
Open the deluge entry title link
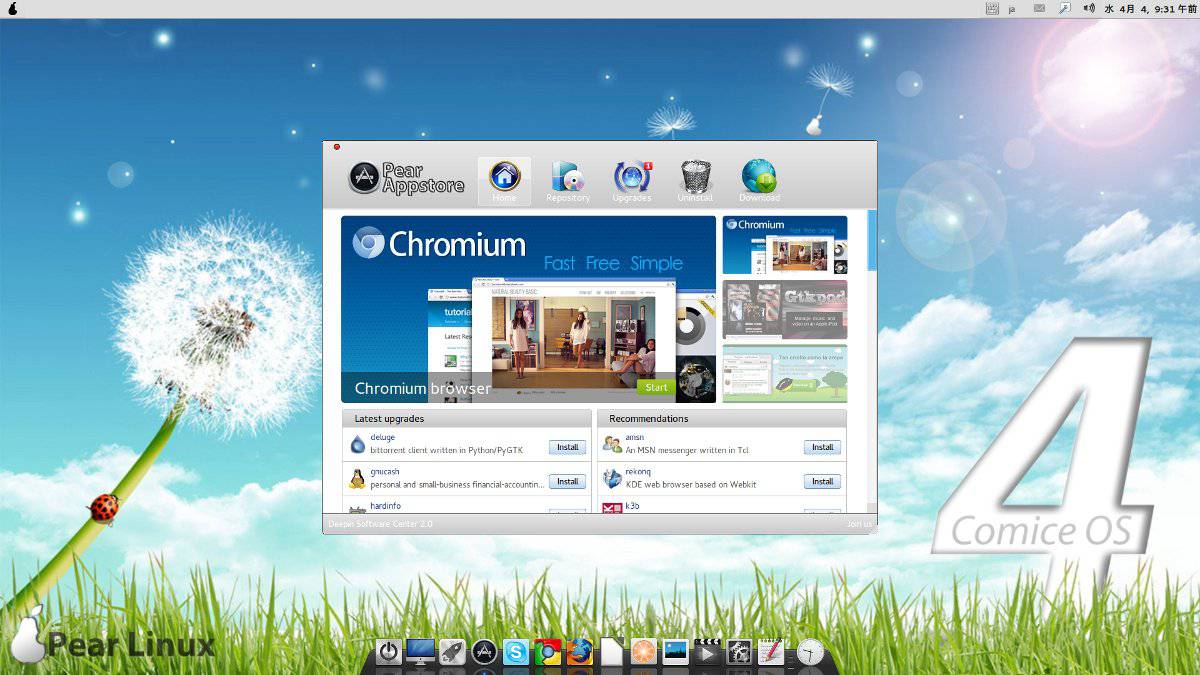point(382,437)
